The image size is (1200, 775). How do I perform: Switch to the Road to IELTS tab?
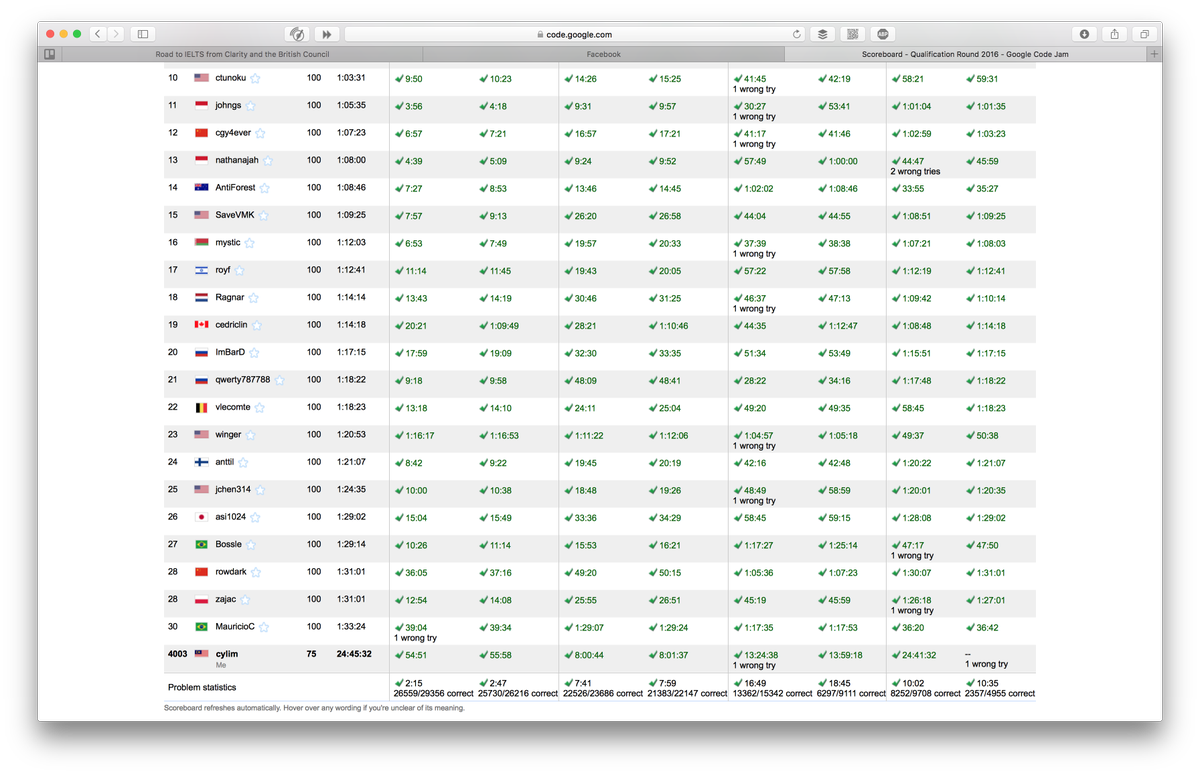click(242, 54)
